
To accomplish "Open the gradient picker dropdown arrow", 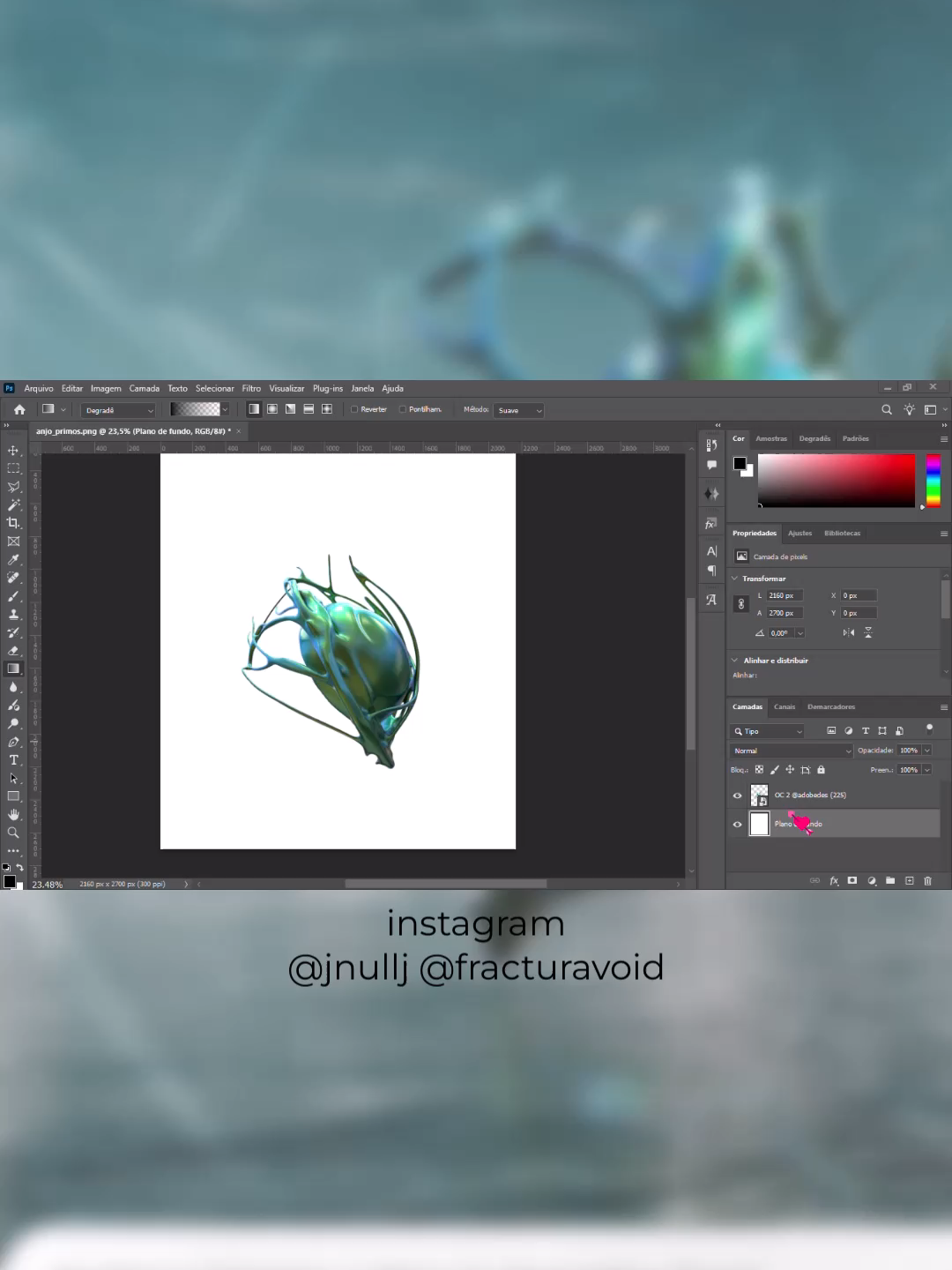I will (x=225, y=409).
